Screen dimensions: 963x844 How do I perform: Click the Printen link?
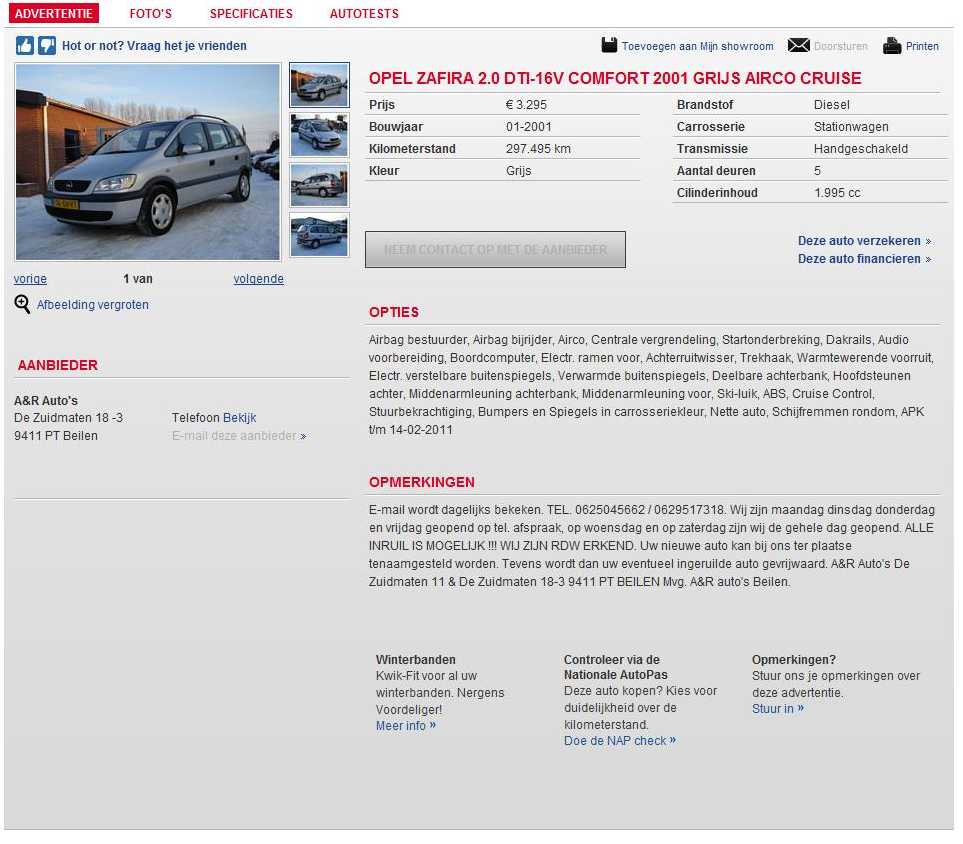[x=922, y=46]
